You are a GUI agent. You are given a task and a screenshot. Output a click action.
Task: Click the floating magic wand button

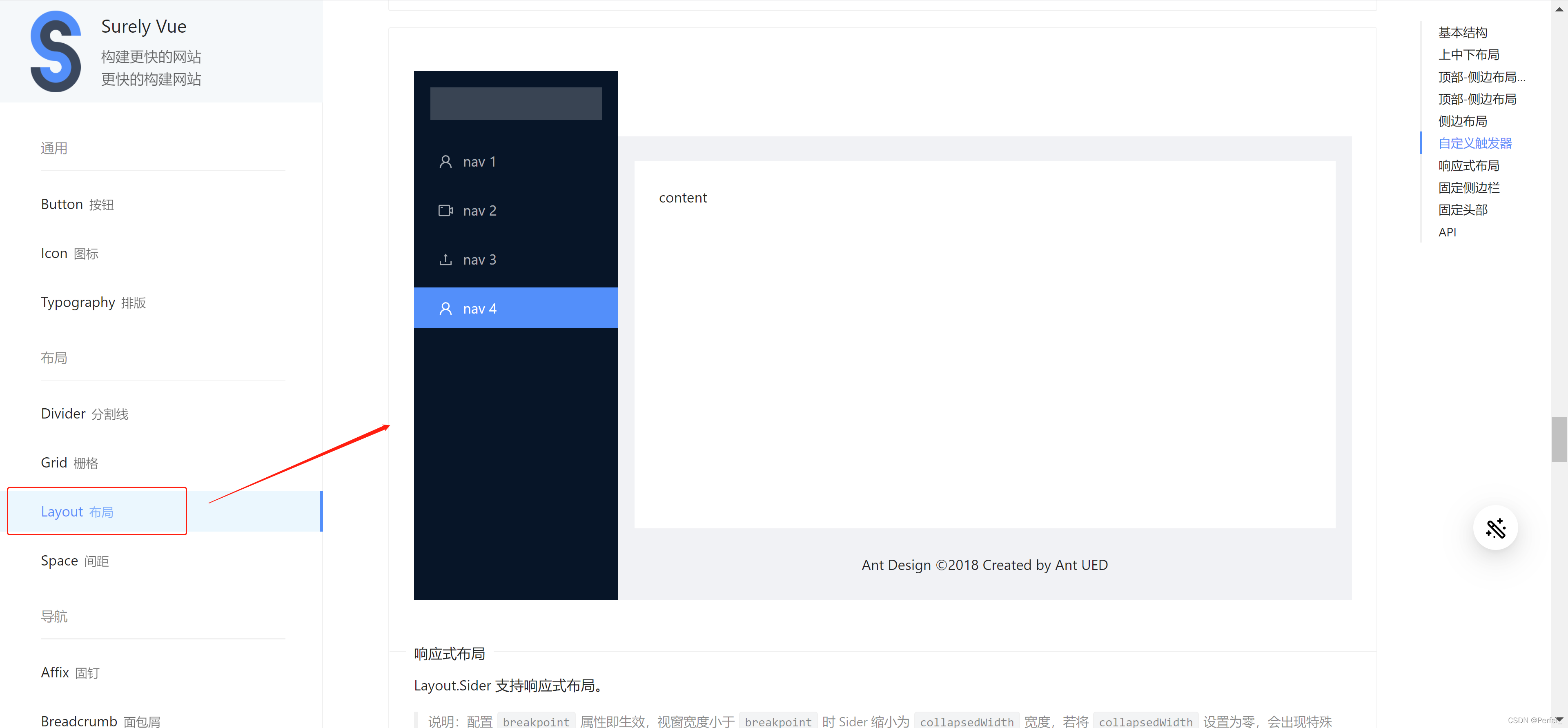pos(1495,528)
